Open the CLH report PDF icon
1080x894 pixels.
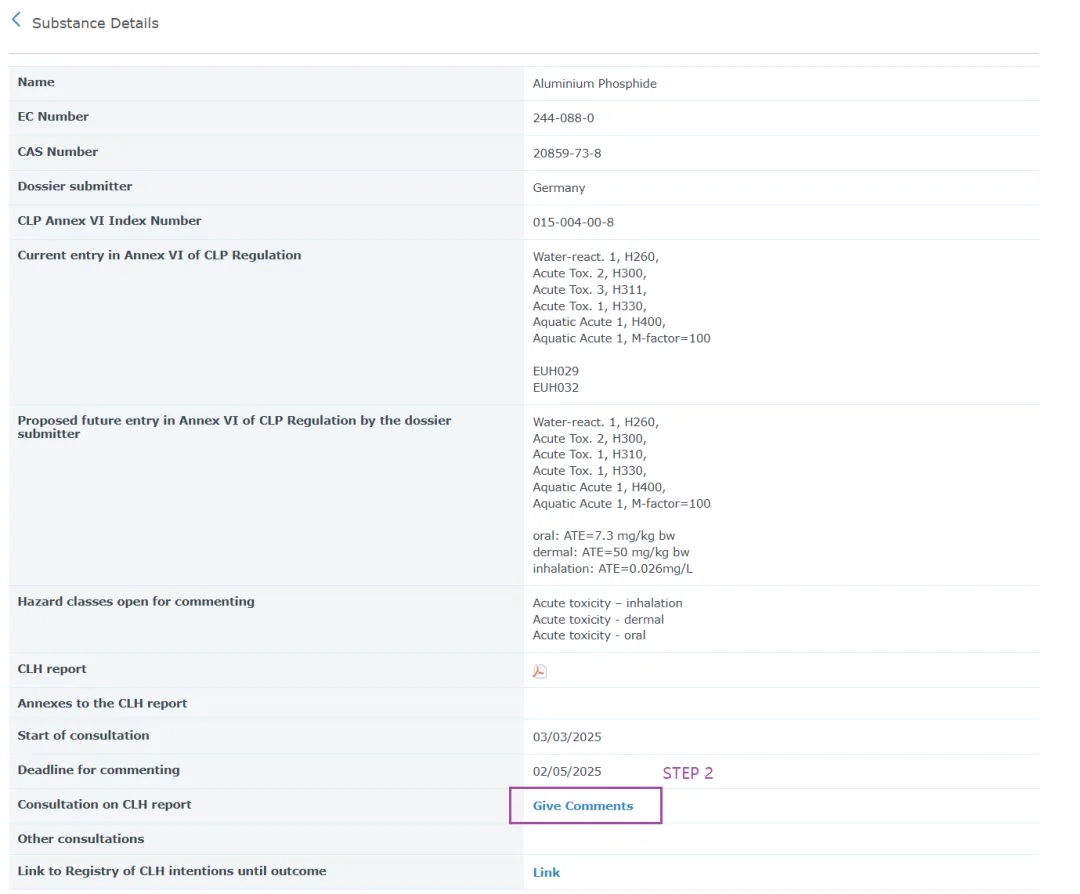coord(539,671)
